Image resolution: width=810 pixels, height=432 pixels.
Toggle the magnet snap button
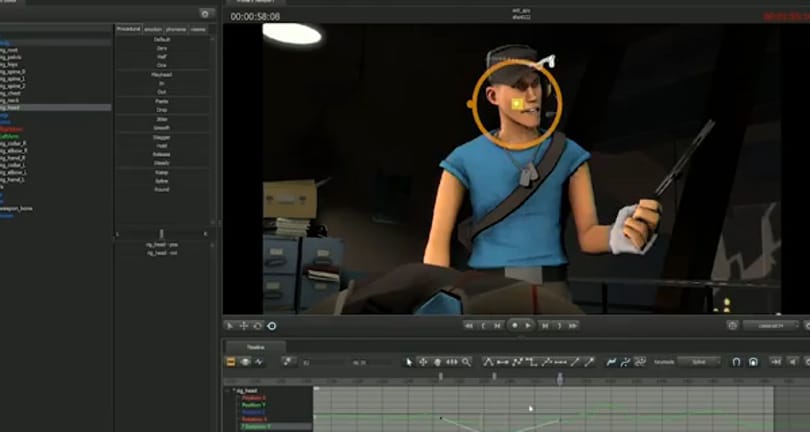click(x=737, y=362)
